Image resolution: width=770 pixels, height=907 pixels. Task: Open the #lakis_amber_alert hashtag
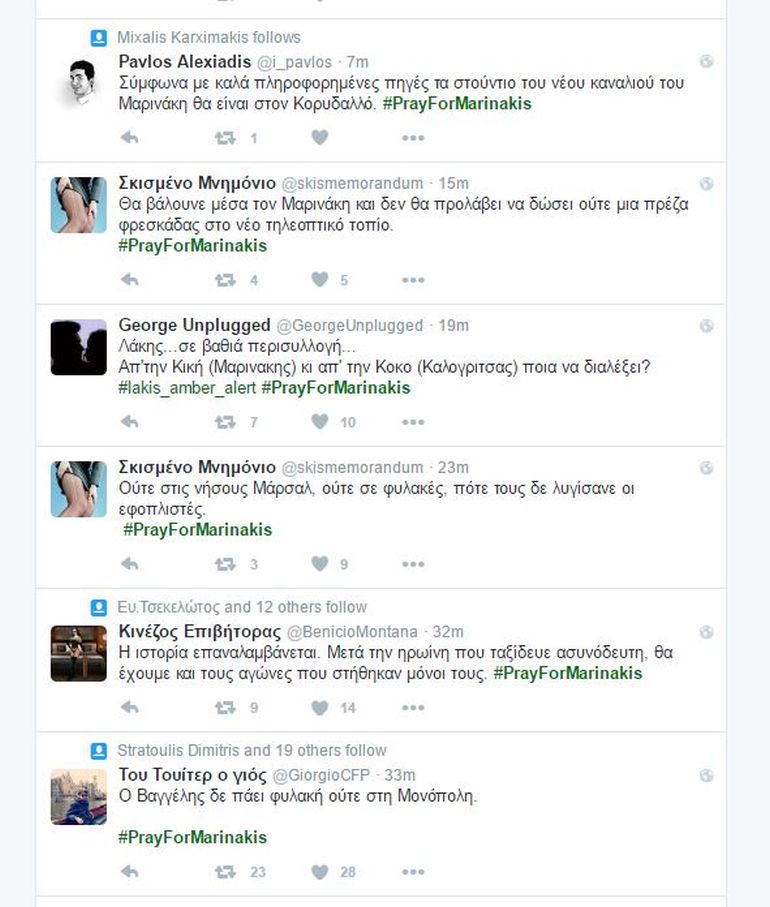click(x=187, y=388)
